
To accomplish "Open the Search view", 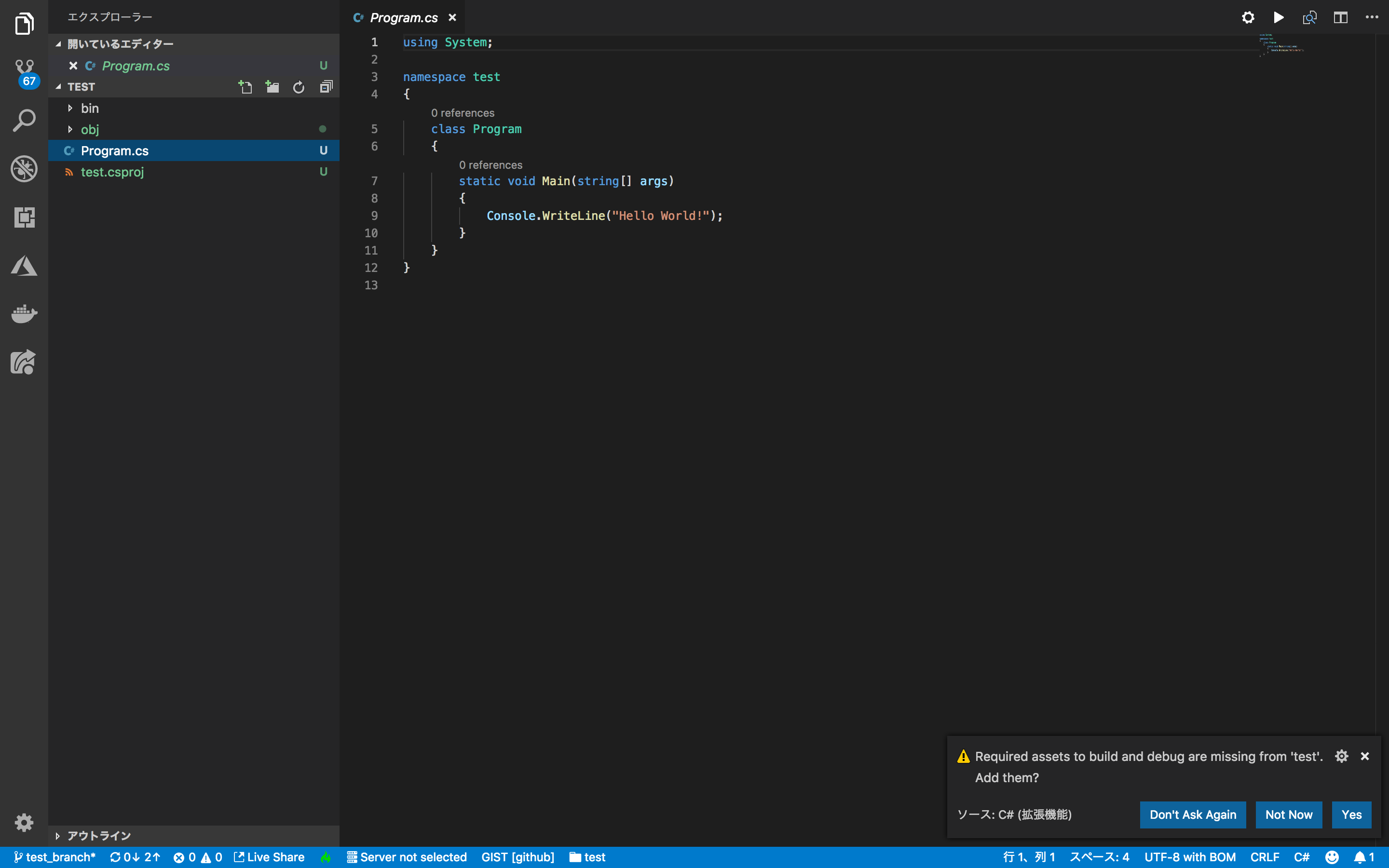I will coord(24,121).
